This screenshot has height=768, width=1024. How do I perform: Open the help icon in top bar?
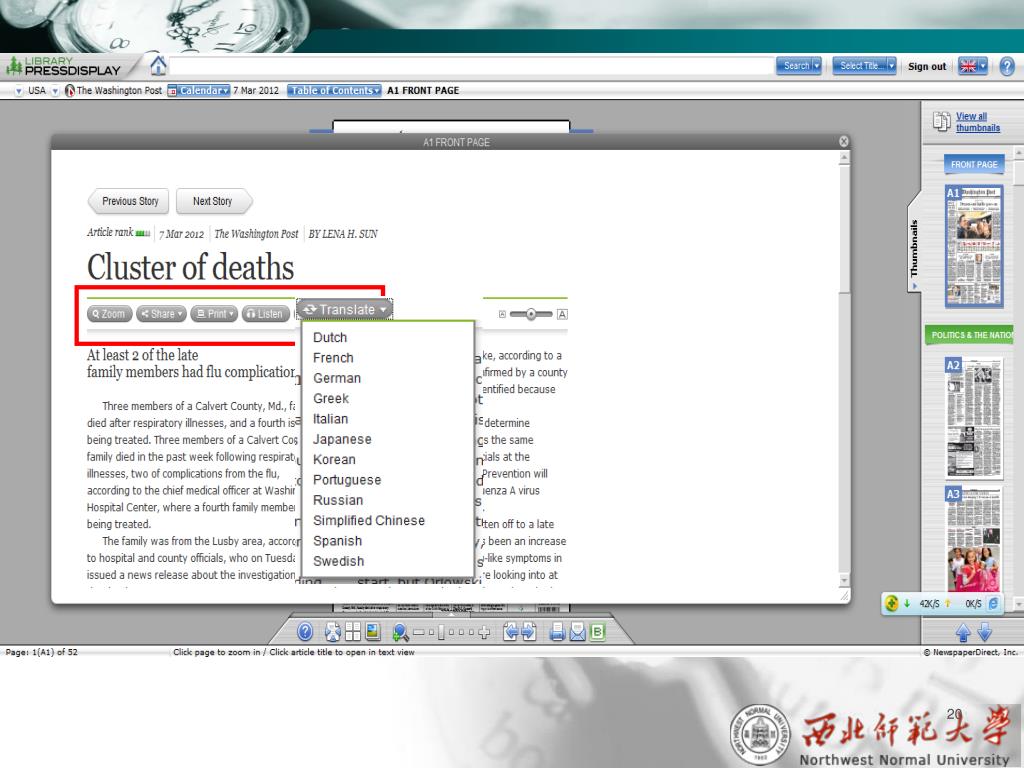[1007, 66]
